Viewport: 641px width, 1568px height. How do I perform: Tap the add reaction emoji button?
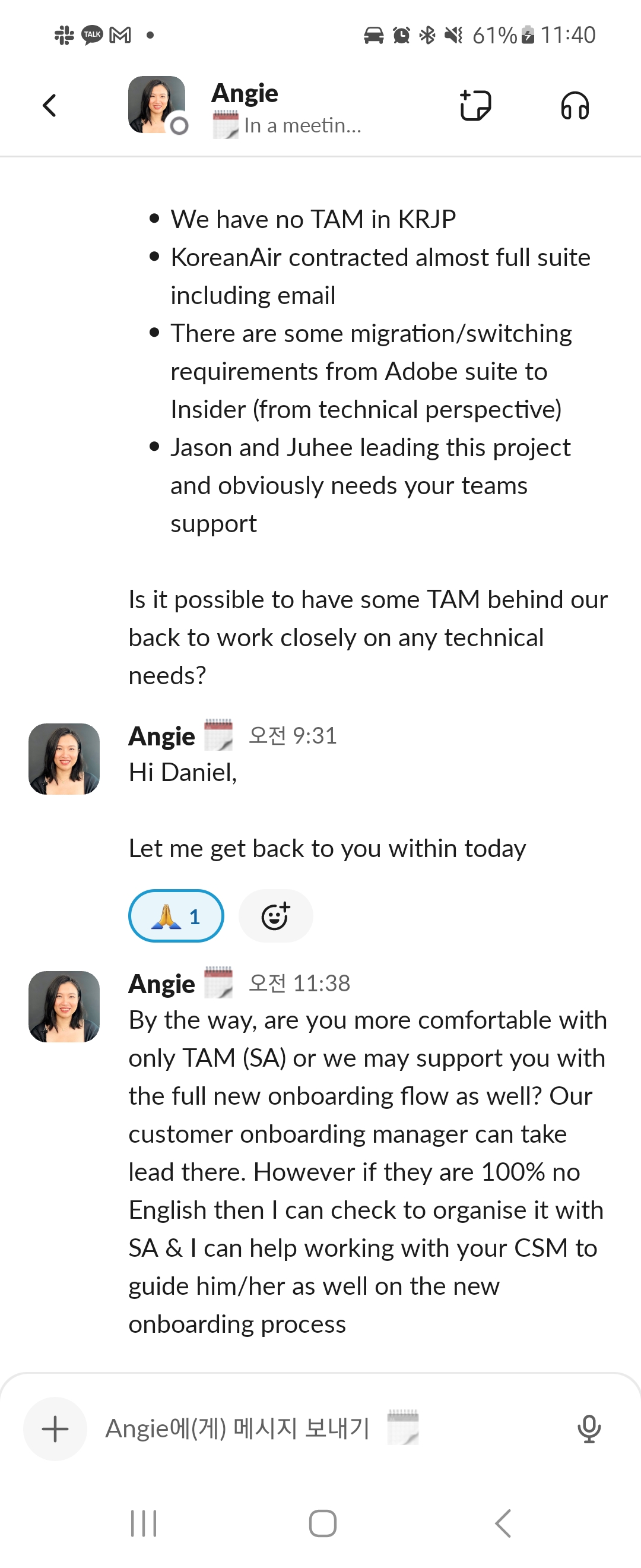(275, 916)
